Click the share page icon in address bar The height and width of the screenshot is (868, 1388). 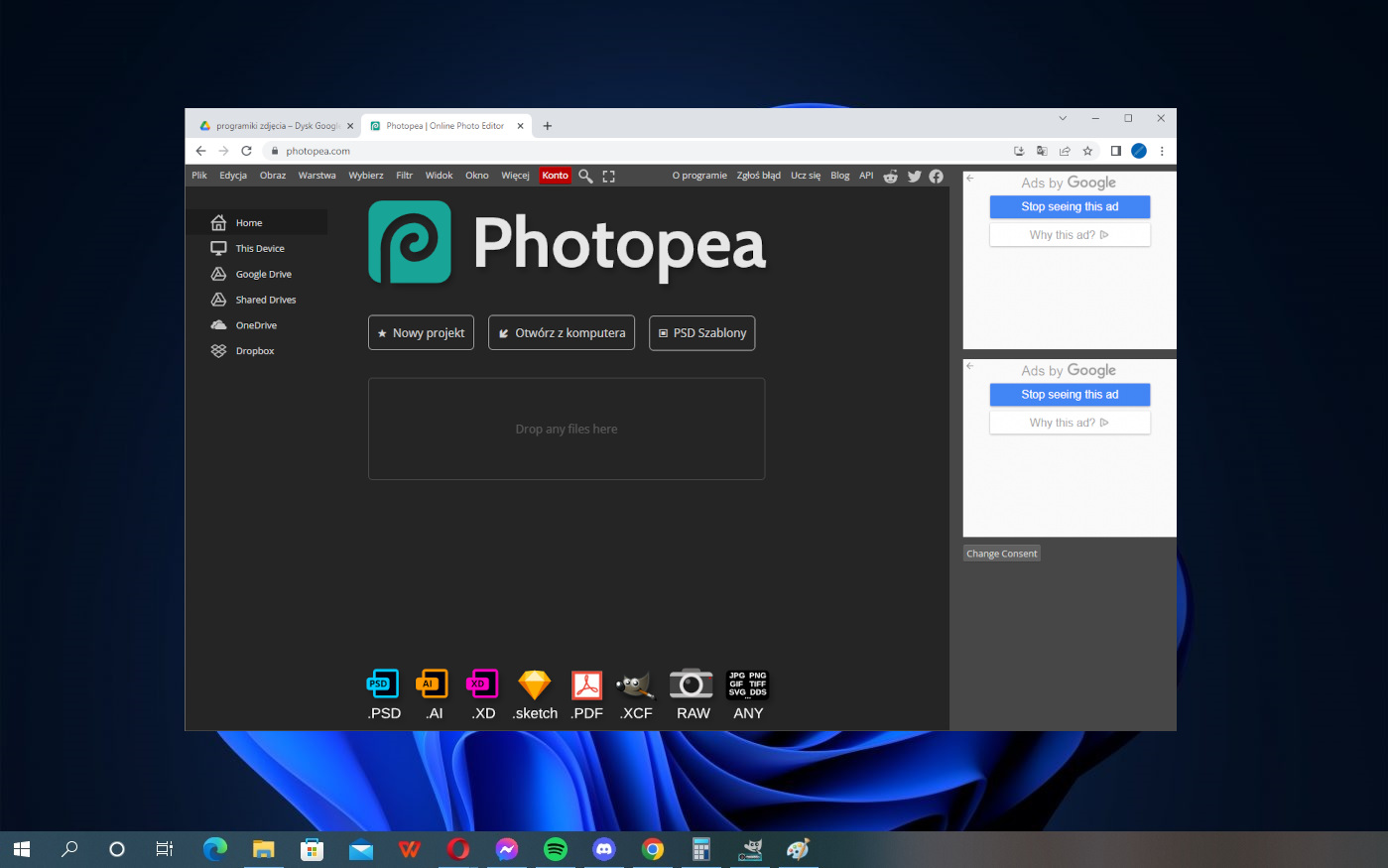click(x=1065, y=151)
